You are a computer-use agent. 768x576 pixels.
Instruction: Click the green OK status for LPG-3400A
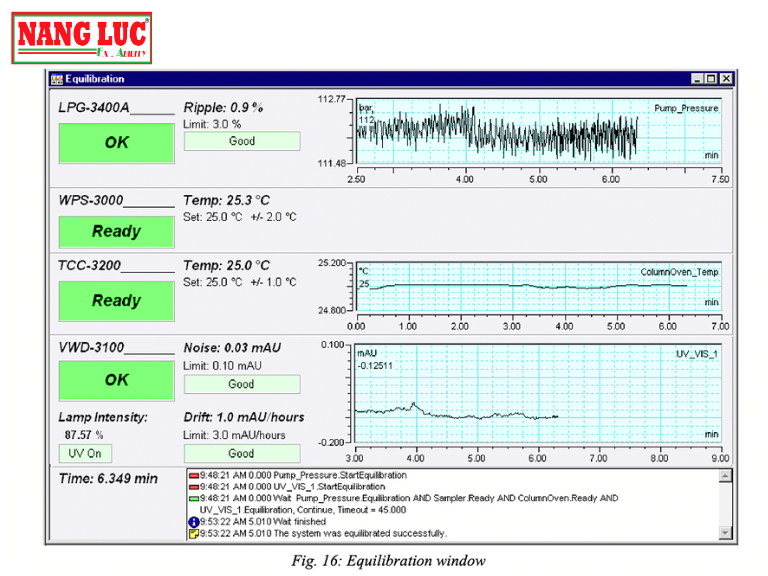(x=116, y=143)
